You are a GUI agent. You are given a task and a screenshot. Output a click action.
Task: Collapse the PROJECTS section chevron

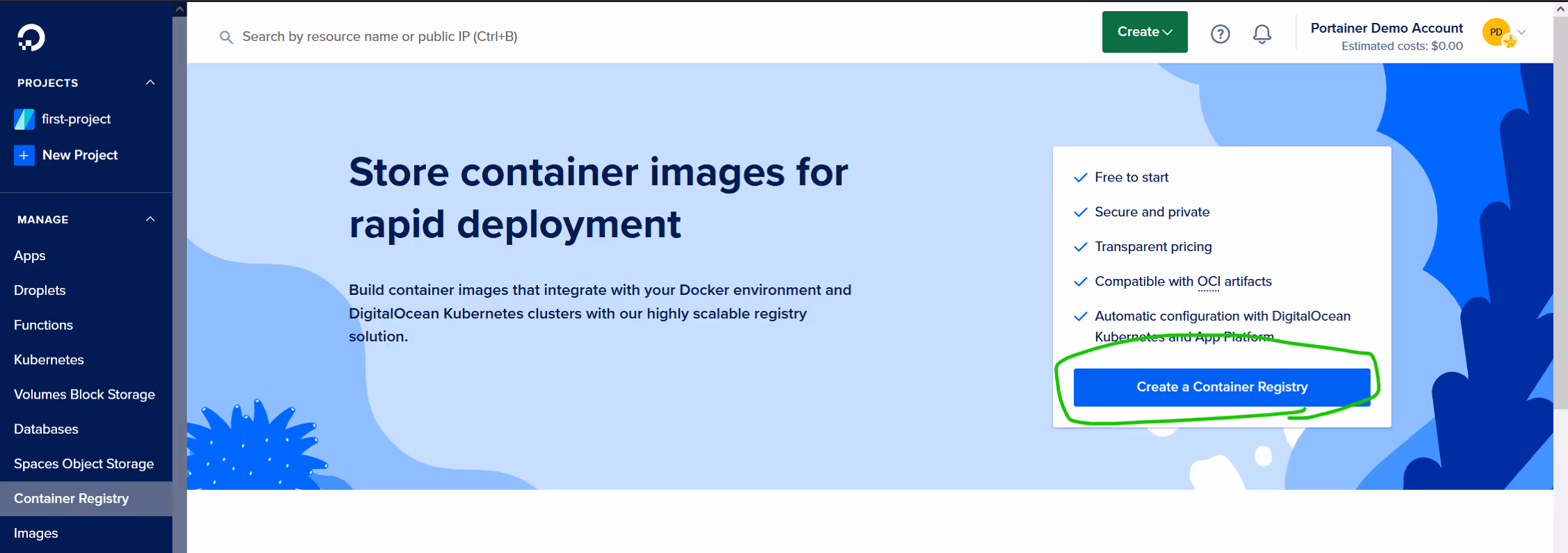150,82
